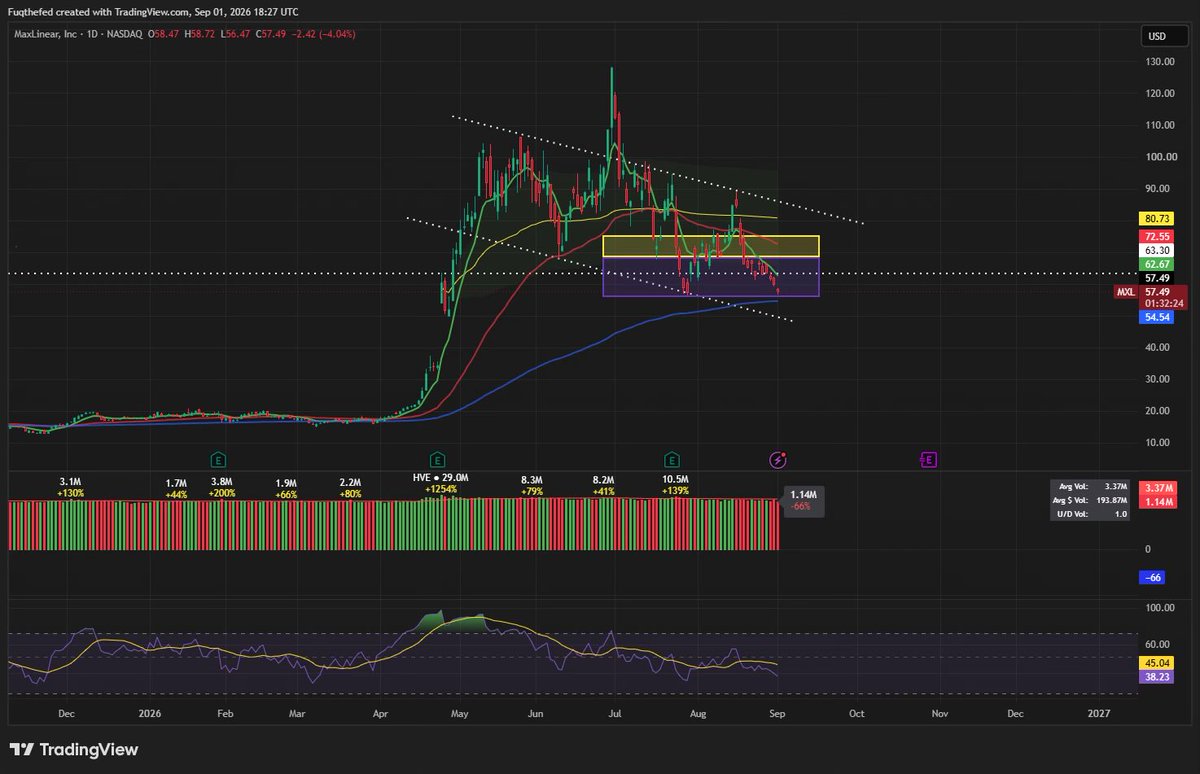The image size is (1200, 774).
Task: Click the Apr label on time axis
Action: (380, 714)
